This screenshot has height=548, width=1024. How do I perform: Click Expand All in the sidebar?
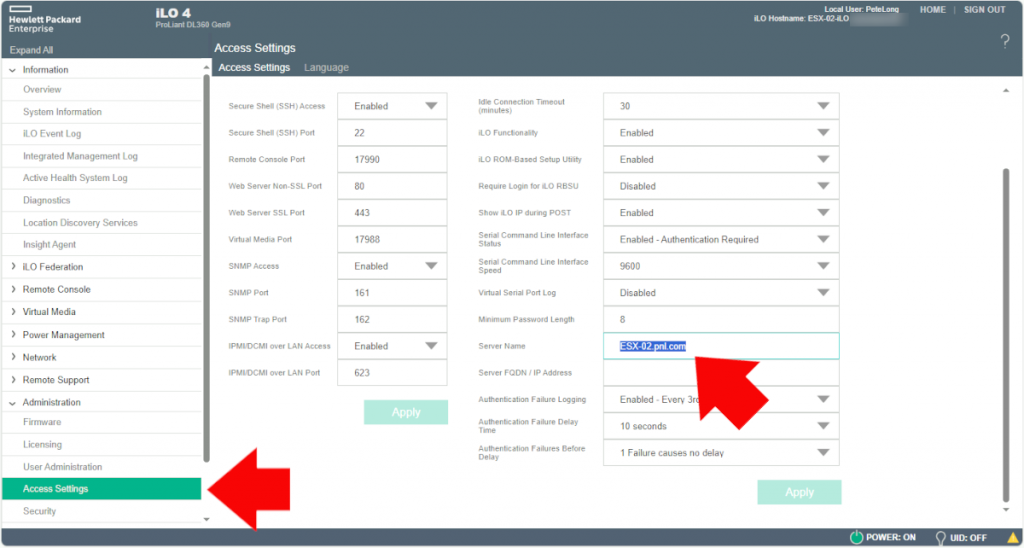click(31, 50)
